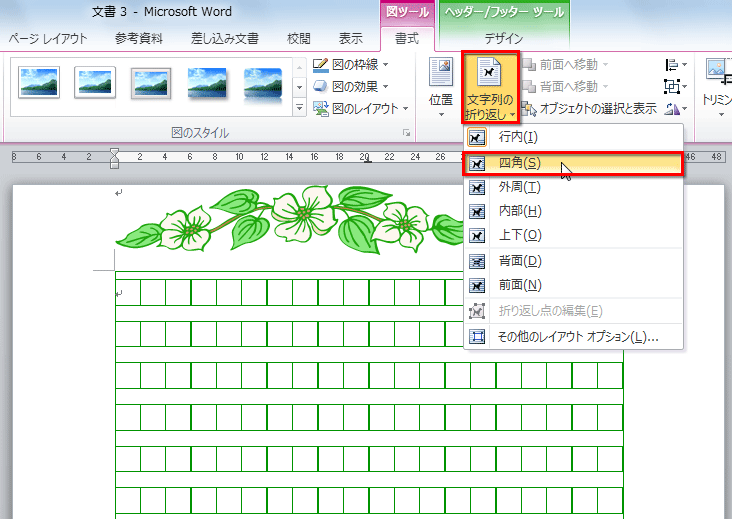Apply the fifth picture style with reflection
The image size is (732, 519).
[x=263, y=85]
